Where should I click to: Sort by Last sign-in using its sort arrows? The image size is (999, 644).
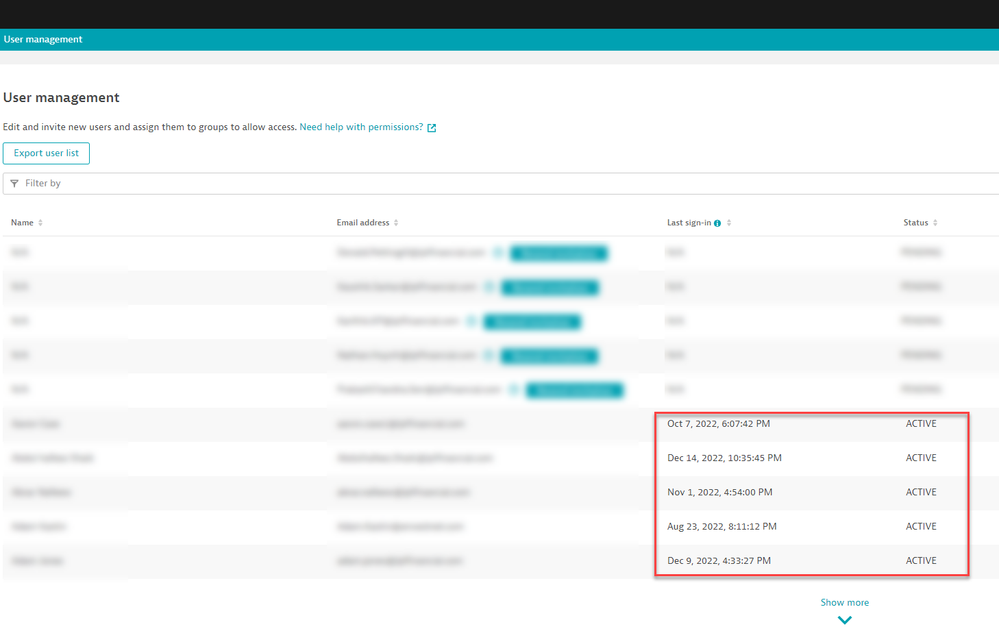point(730,223)
